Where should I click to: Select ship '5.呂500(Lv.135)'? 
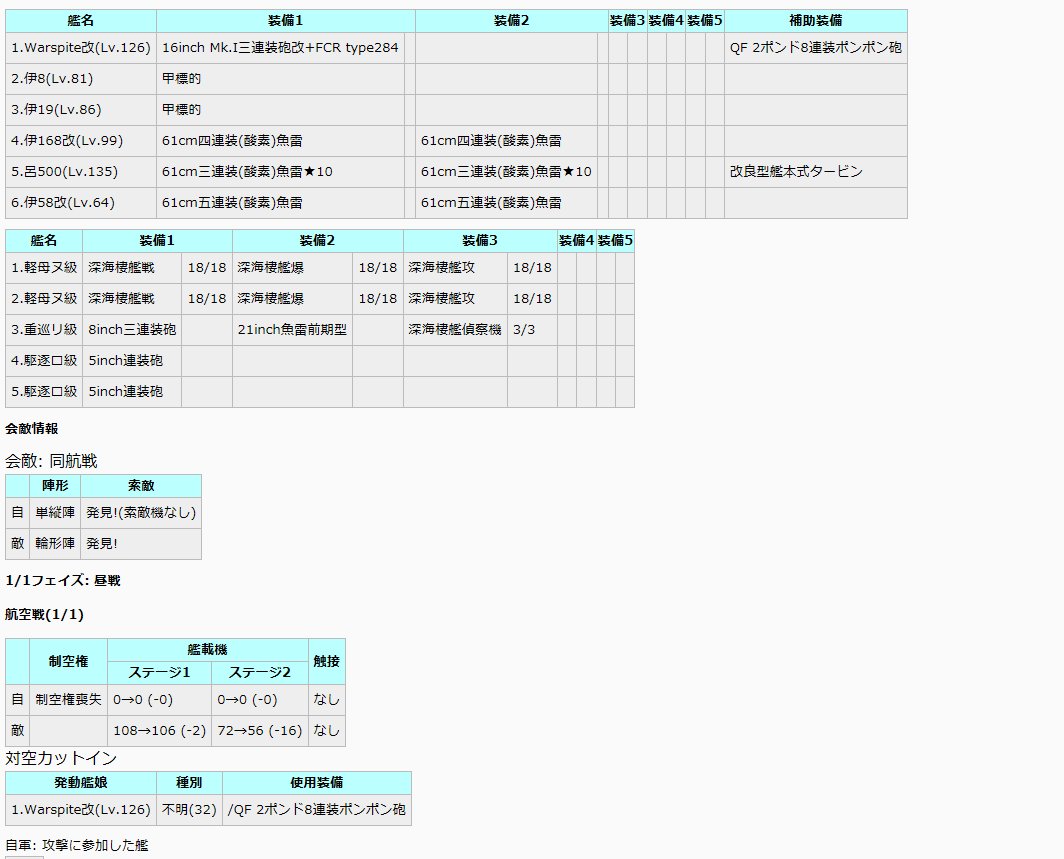pyautogui.click(x=81, y=172)
